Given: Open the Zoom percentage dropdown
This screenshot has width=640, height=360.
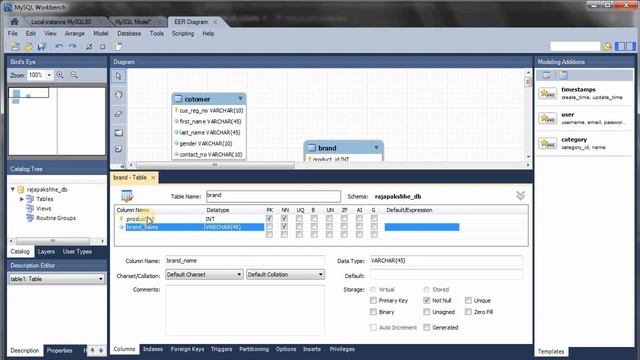Looking at the screenshot, I should (49, 75).
